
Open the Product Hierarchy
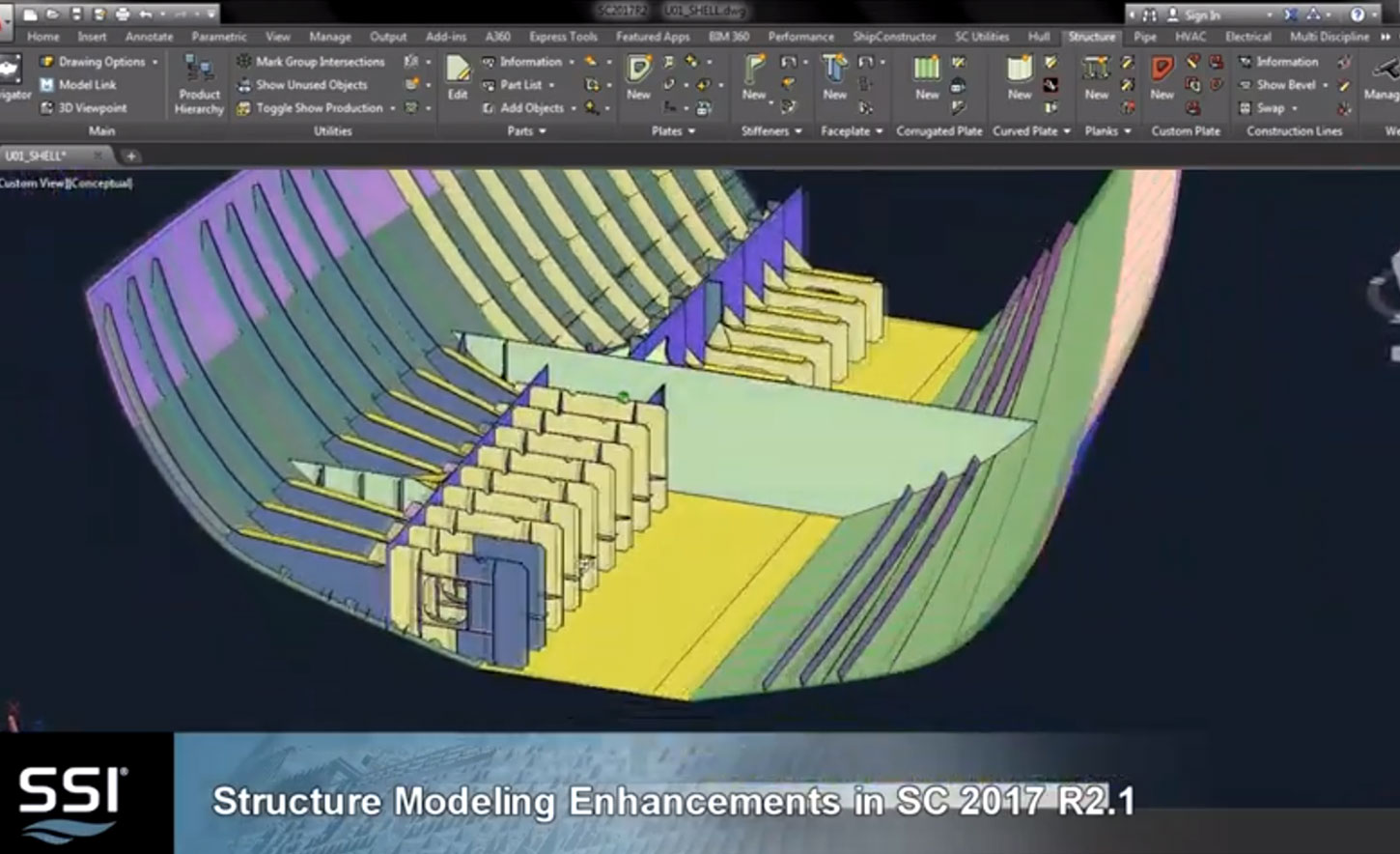(198, 82)
